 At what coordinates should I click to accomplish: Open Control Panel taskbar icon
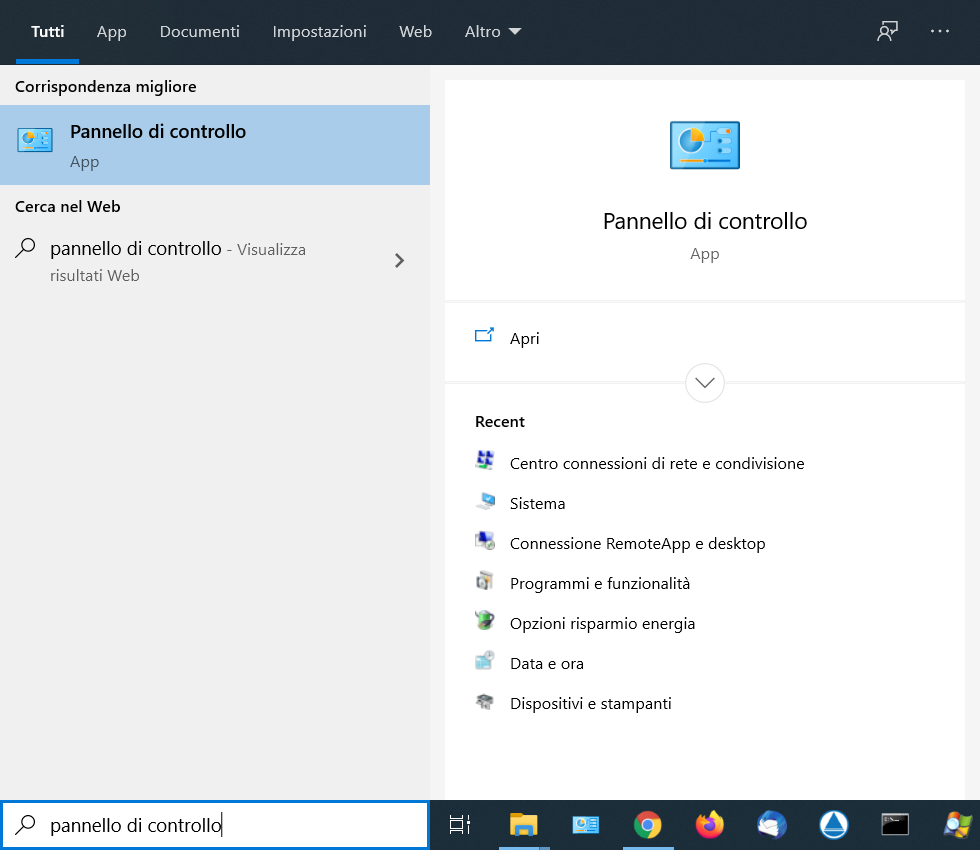[586, 825]
